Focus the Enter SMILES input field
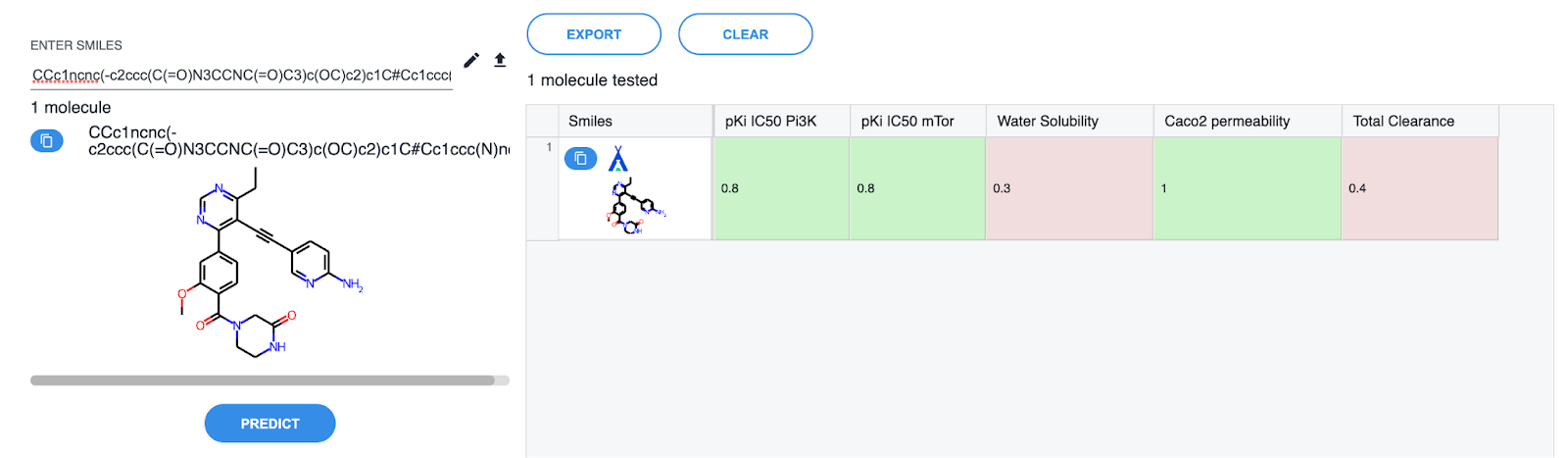 [x=241, y=76]
